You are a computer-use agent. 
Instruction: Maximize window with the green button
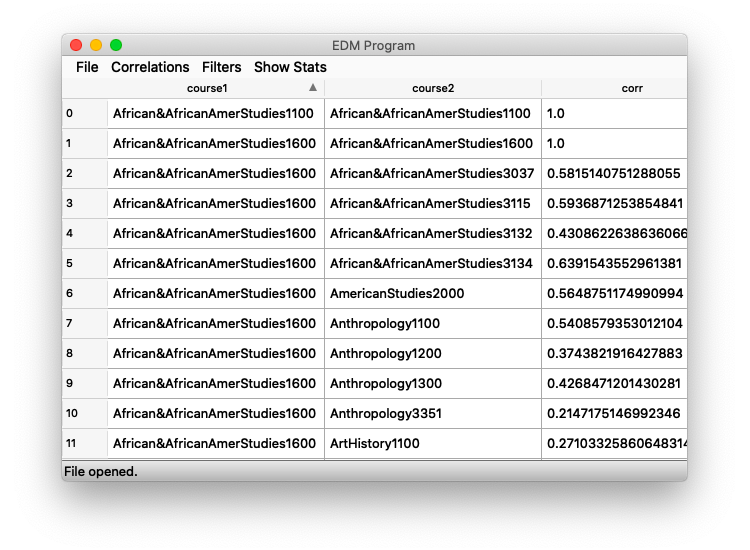pos(116,45)
